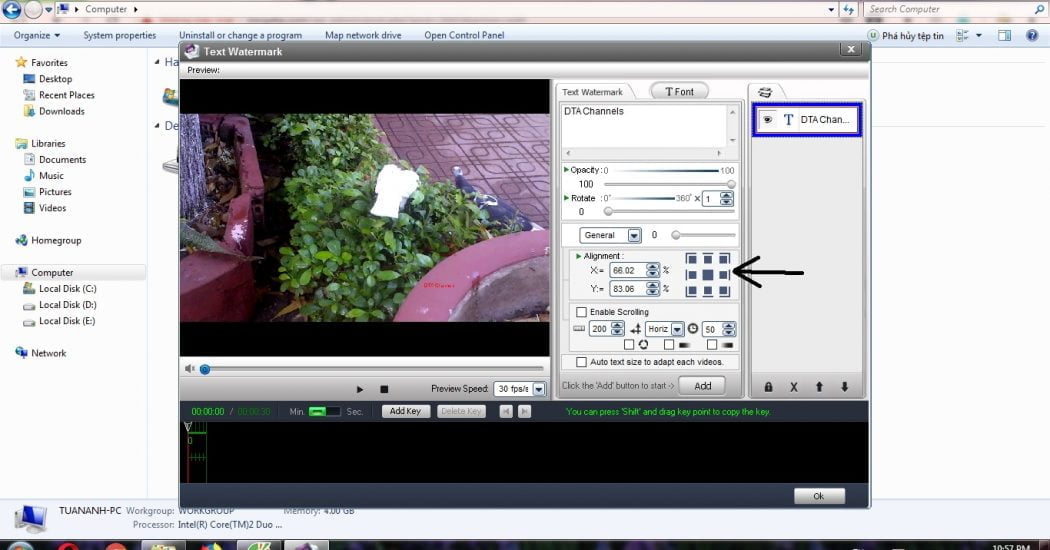The height and width of the screenshot is (550, 1050).
Task: Lock the selected watermark layer
Action: 768,387
